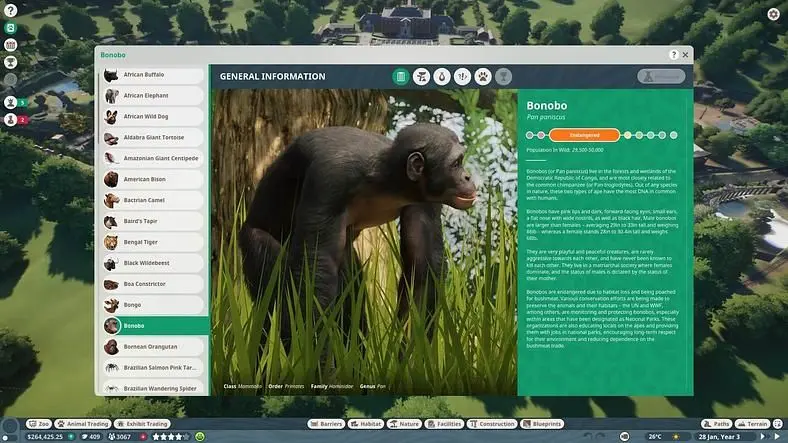Viewport: 788px width, 443px height.
Task: Select Bactrian Camel entry
Action: tap(153, 200)
